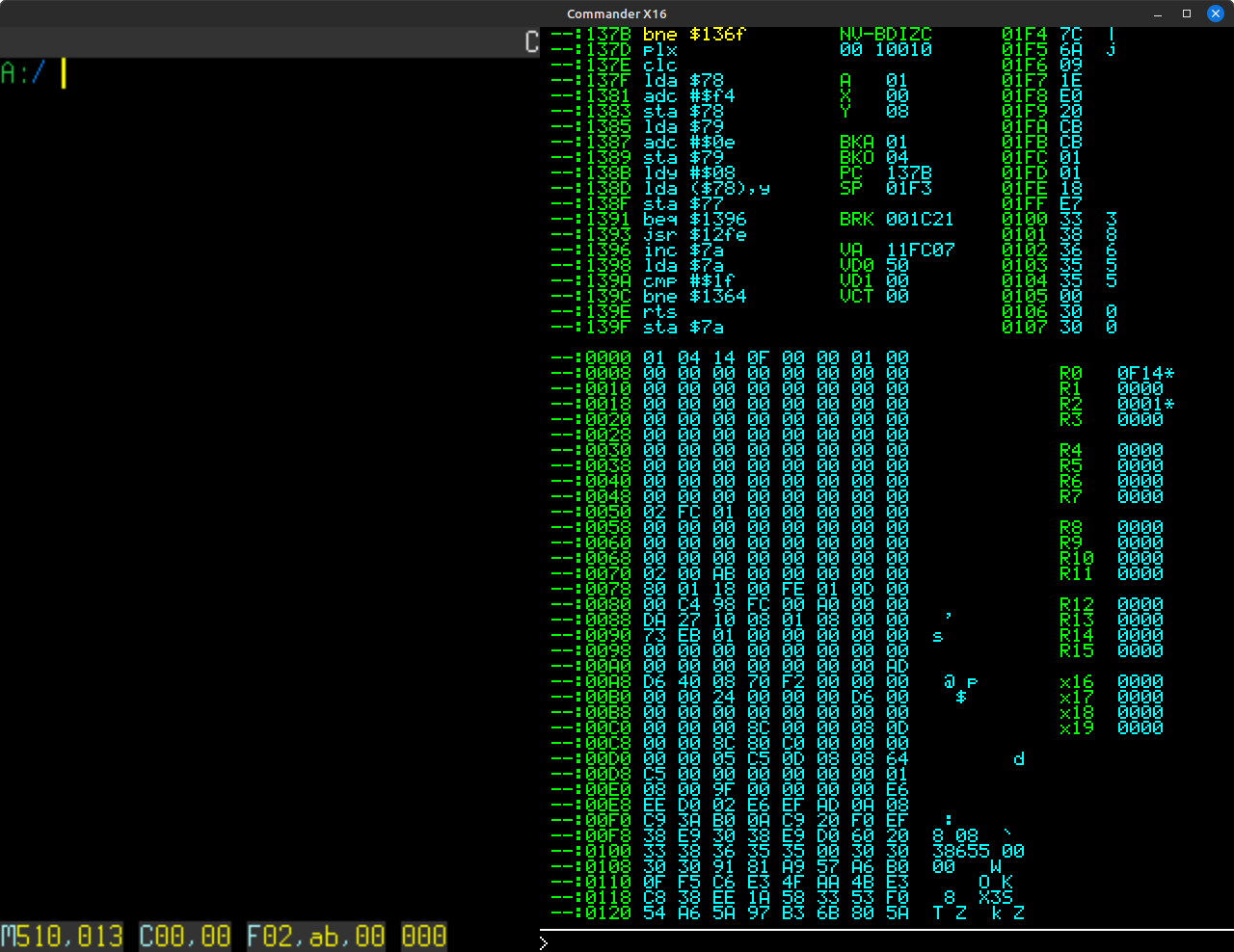Select disassembly line 138D lda ($78),y
Viewport: 1234px width, 952px height.
[x=660, y=189]
